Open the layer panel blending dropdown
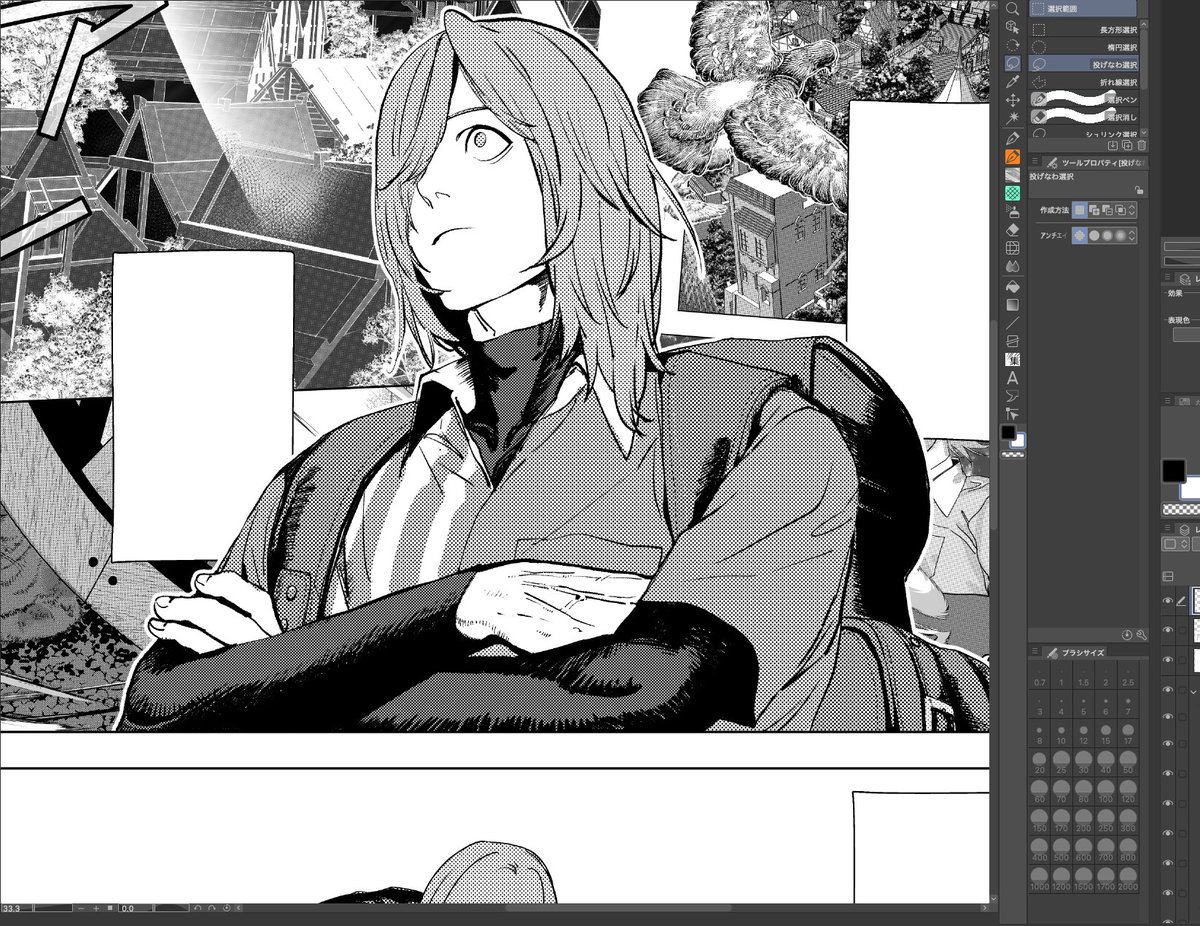The height and width of the screenshot is (926, 1200). pyautogui.click(x=1176, y=544)
